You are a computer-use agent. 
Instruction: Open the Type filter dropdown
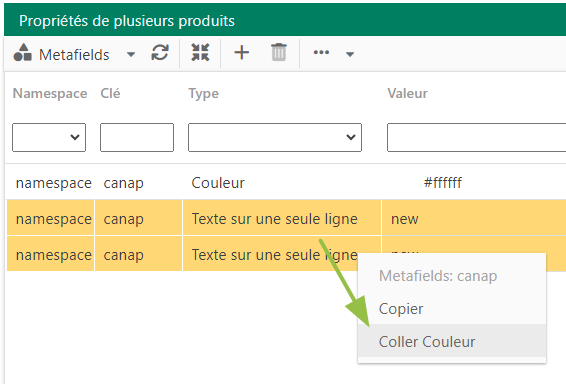coord(275,138)
